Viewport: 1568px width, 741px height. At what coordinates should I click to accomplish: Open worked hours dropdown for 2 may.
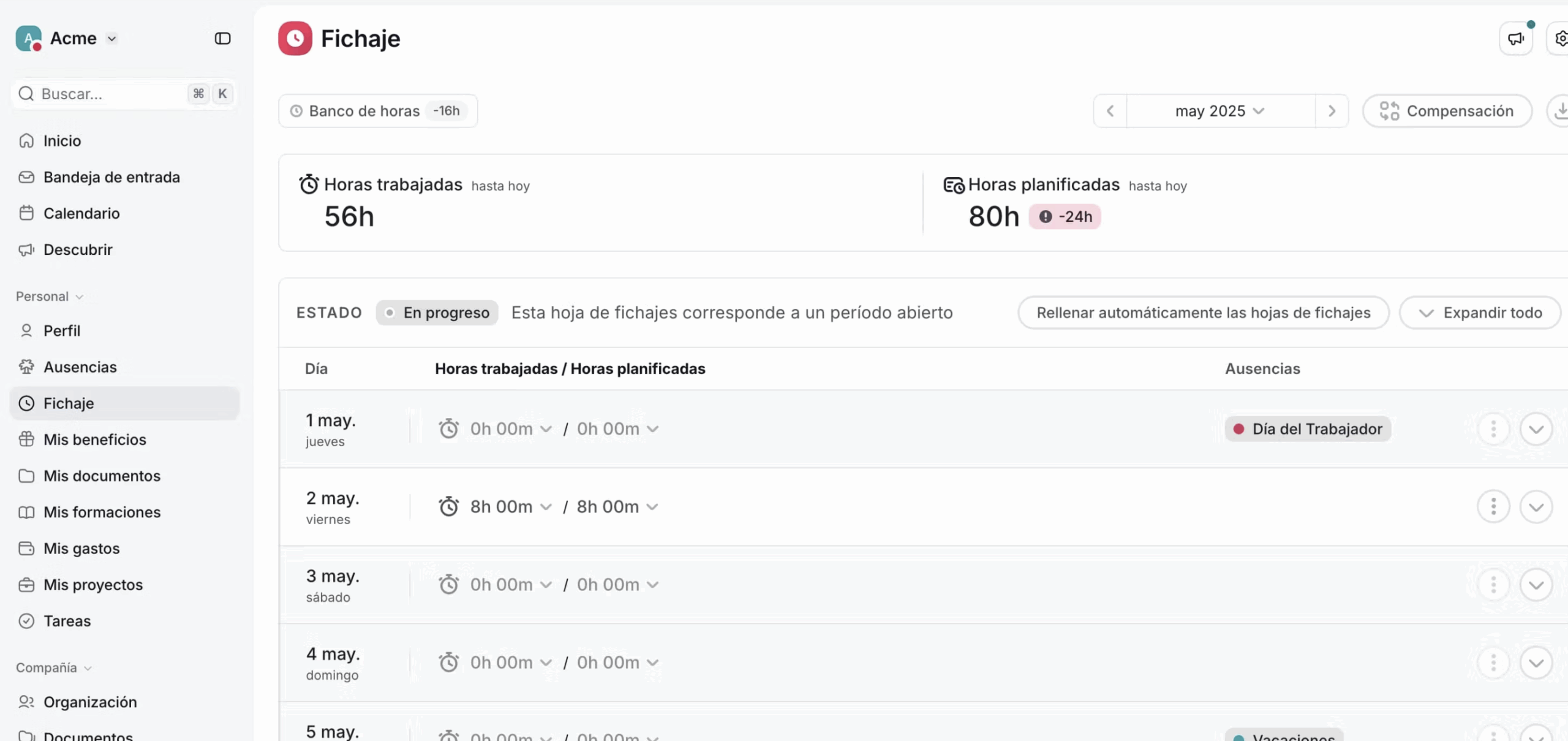[x=511, y=507]
